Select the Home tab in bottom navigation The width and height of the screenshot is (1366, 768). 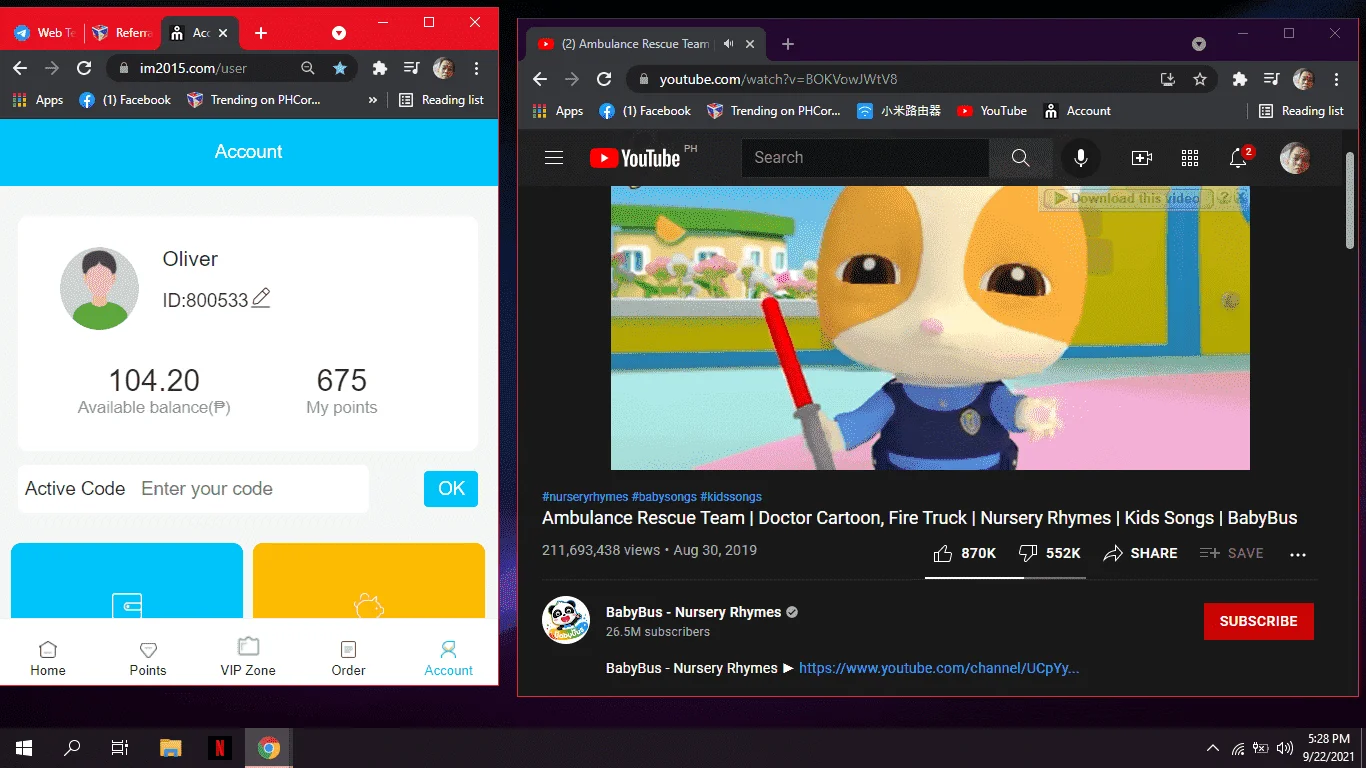(48, 658)
